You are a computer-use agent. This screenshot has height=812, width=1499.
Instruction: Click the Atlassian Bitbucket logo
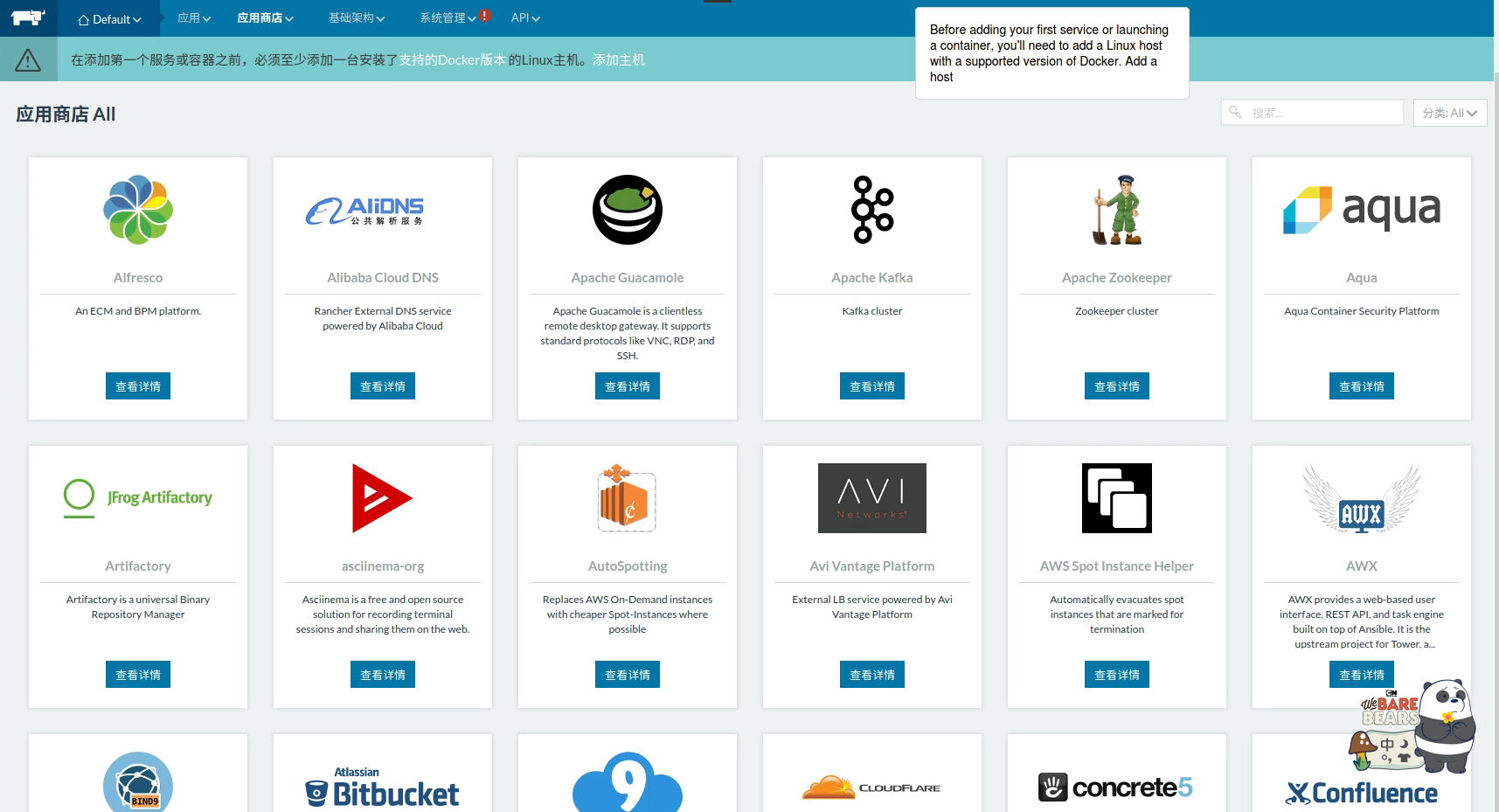click(383, 787)
